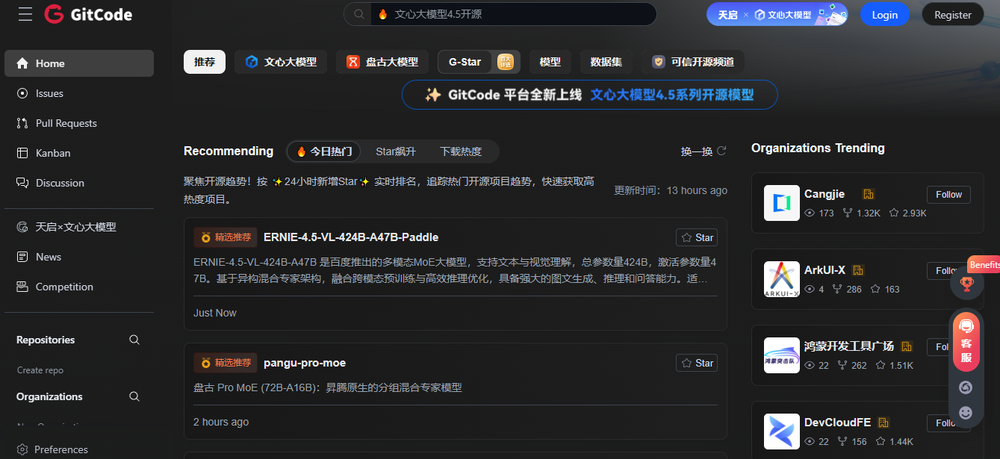This screenshot has width=1000, height=459.
Task: Open the Cangjie organization name
Action: [x=825, y=194]
